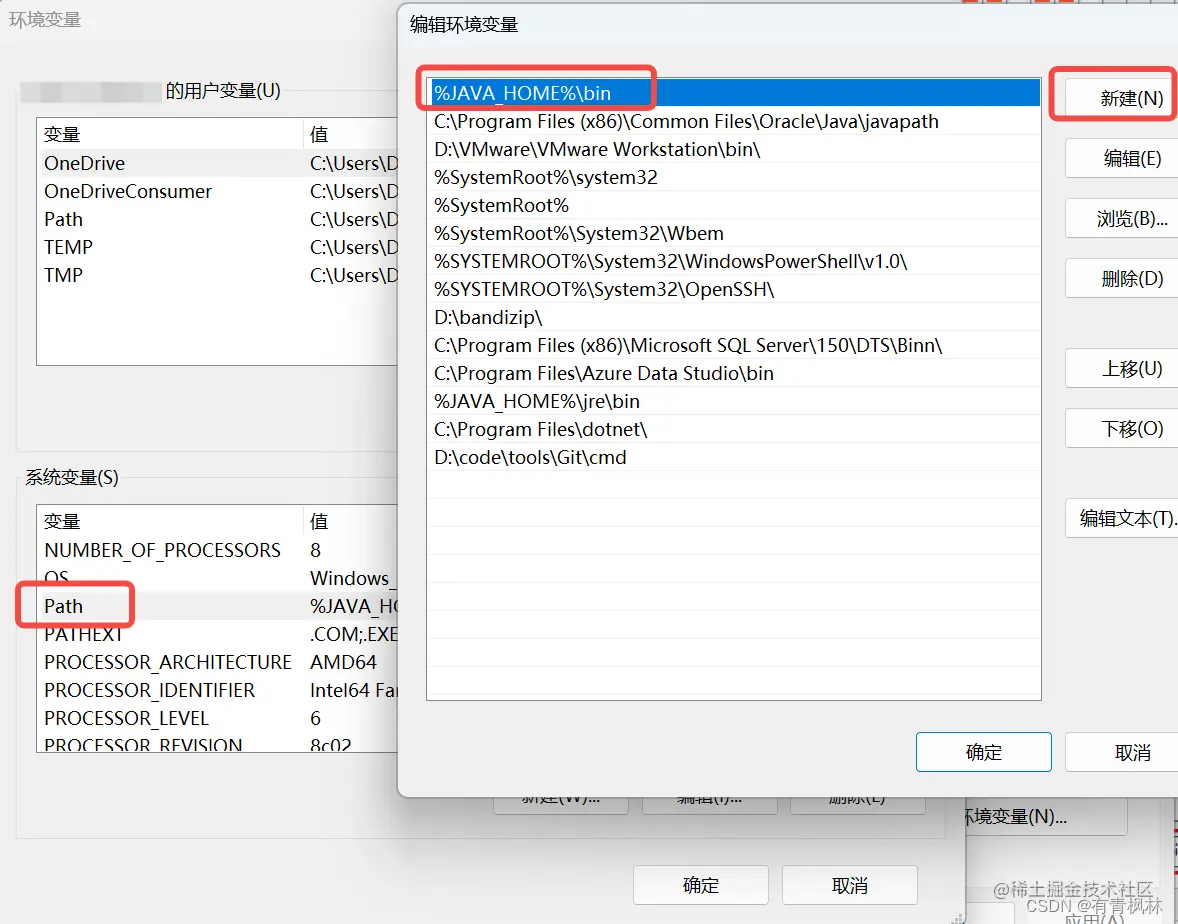The image size is (1178, 924).
Task: Click the 删除(D) button
Action: coord(1122,279)
